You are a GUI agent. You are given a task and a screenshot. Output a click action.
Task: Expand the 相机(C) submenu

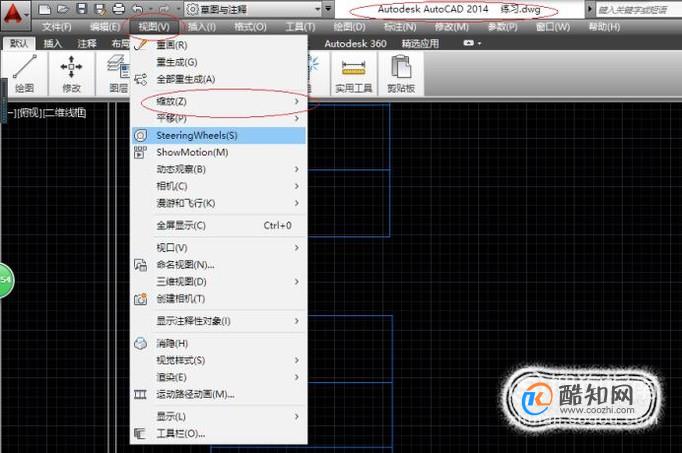pos(219,186)
